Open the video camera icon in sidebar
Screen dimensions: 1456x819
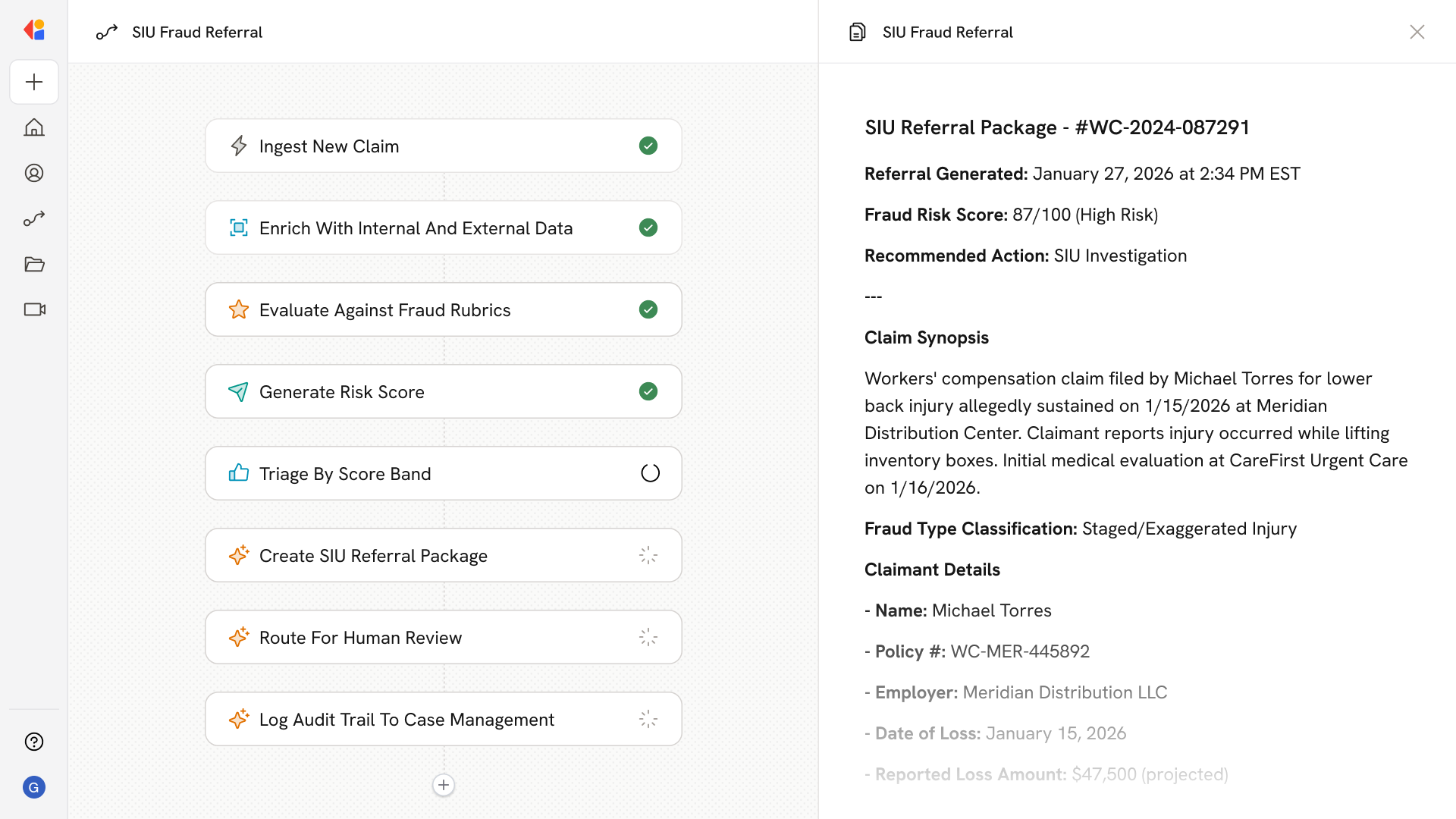point(34,309)
